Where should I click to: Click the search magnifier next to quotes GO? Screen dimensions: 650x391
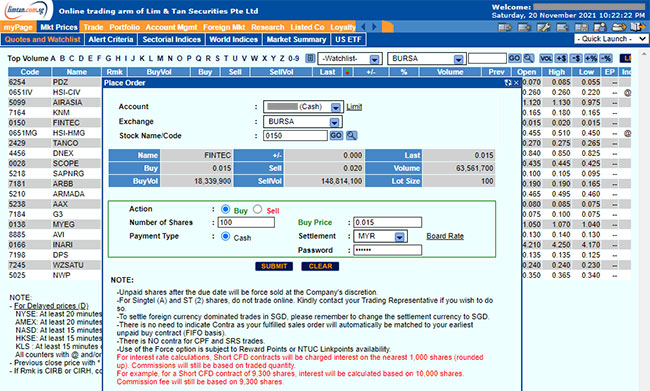528,58
